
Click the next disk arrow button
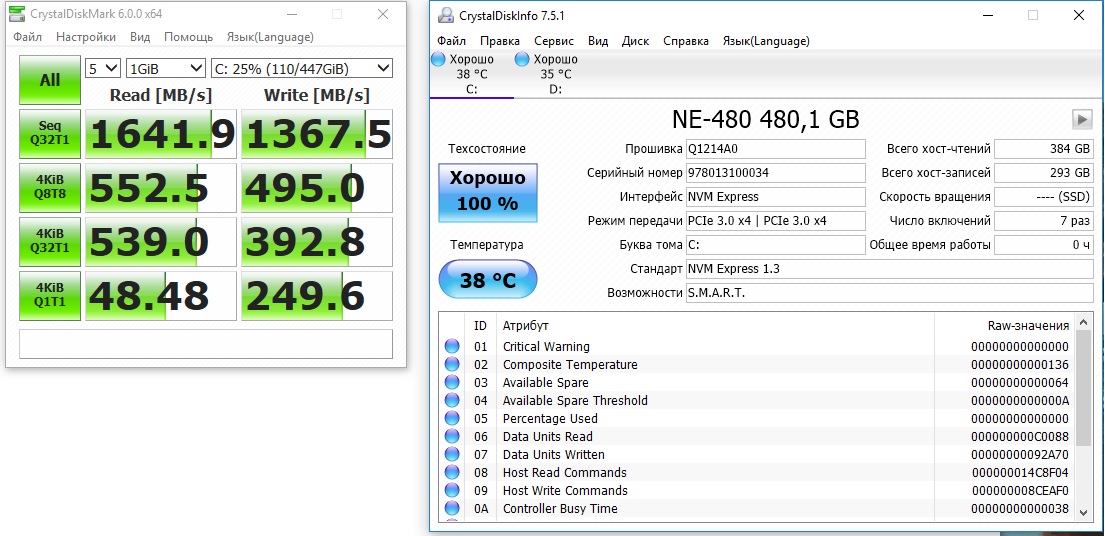[x=1082, y=119]
